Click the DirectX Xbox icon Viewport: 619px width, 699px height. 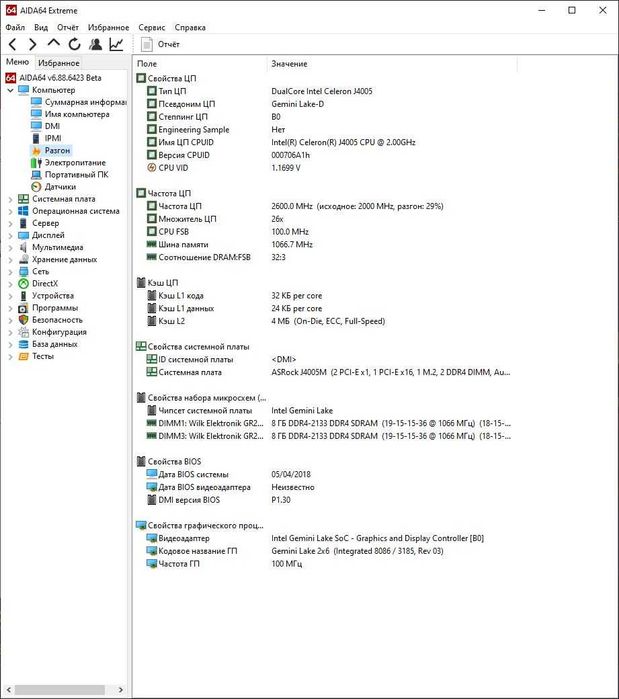[23, 284]
